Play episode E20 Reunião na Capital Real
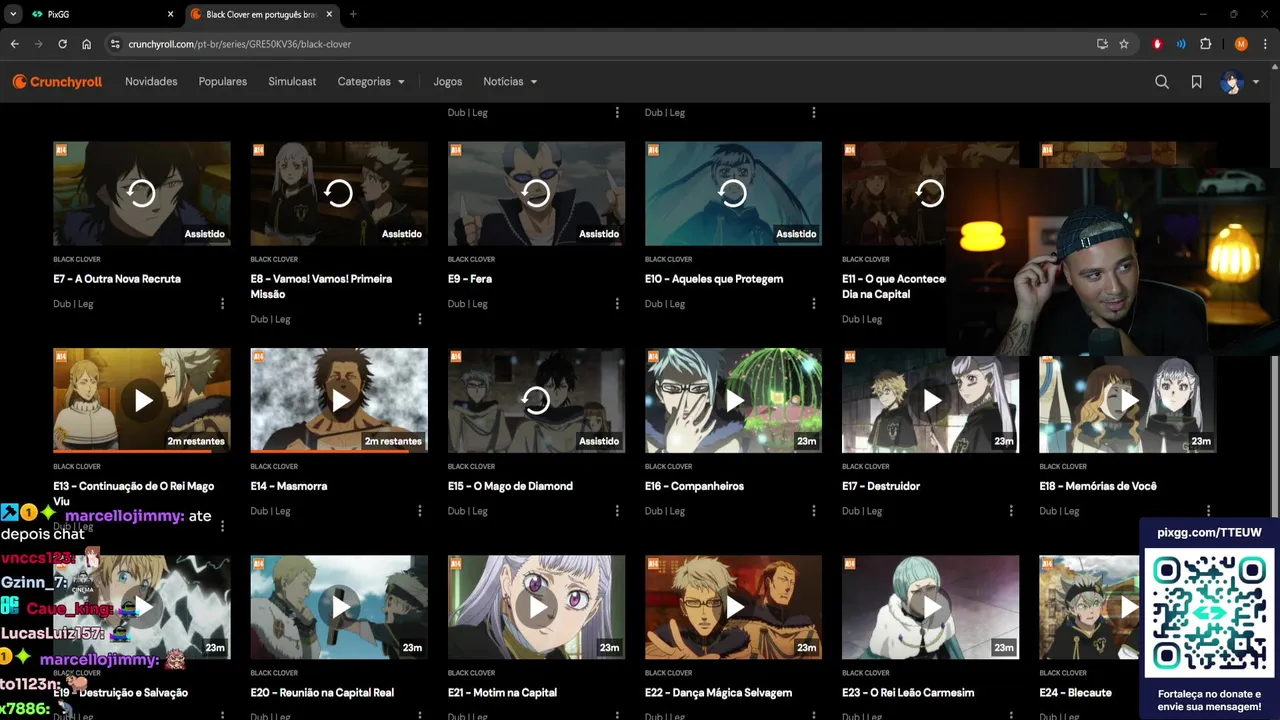 point(339,607)
